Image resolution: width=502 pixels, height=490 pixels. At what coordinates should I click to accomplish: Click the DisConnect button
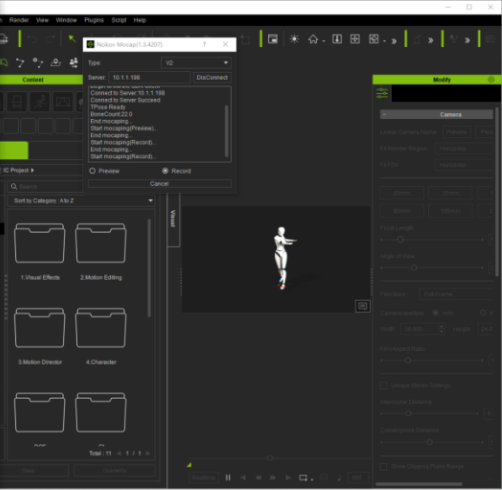click(212, 77)
